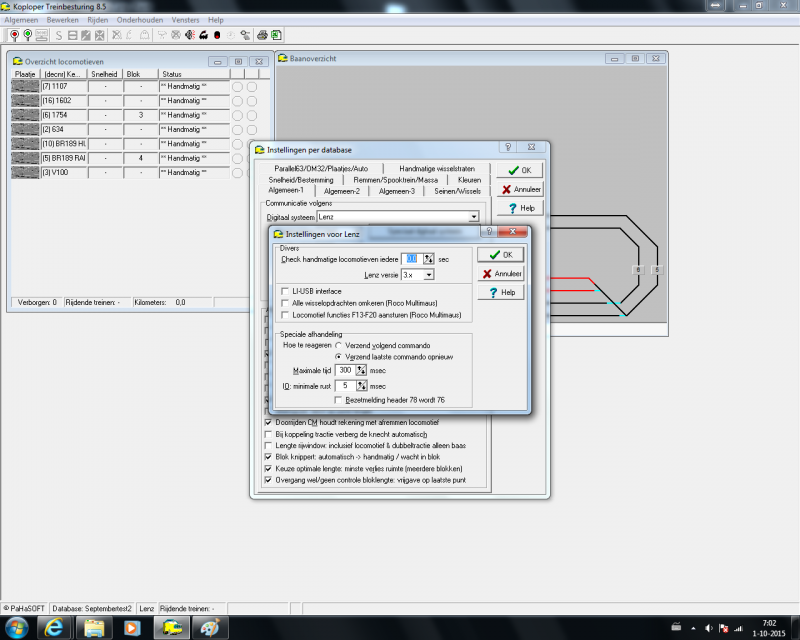Screen dimensions: 800x640
Task: Click the S letter toolbar icon
Action: (x=59, y=35)
